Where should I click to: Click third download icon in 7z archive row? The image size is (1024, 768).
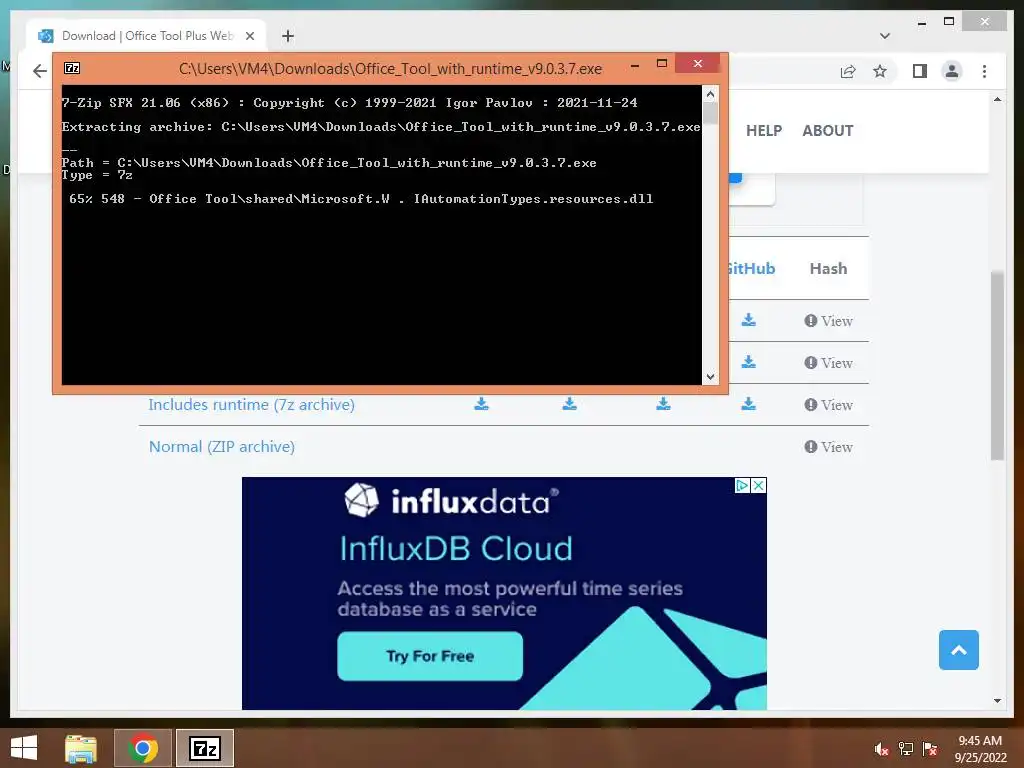[x=664, y=404]
